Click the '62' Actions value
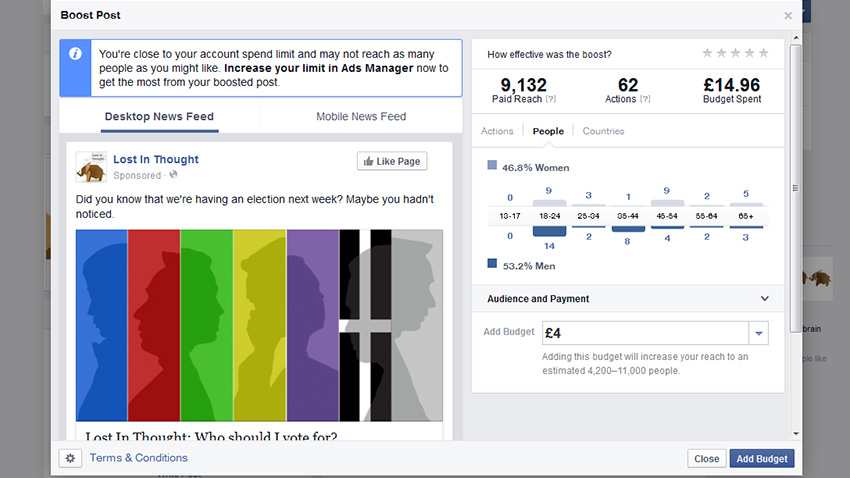The height and width of the screenshot is (478, 850). tap(628, 85)
